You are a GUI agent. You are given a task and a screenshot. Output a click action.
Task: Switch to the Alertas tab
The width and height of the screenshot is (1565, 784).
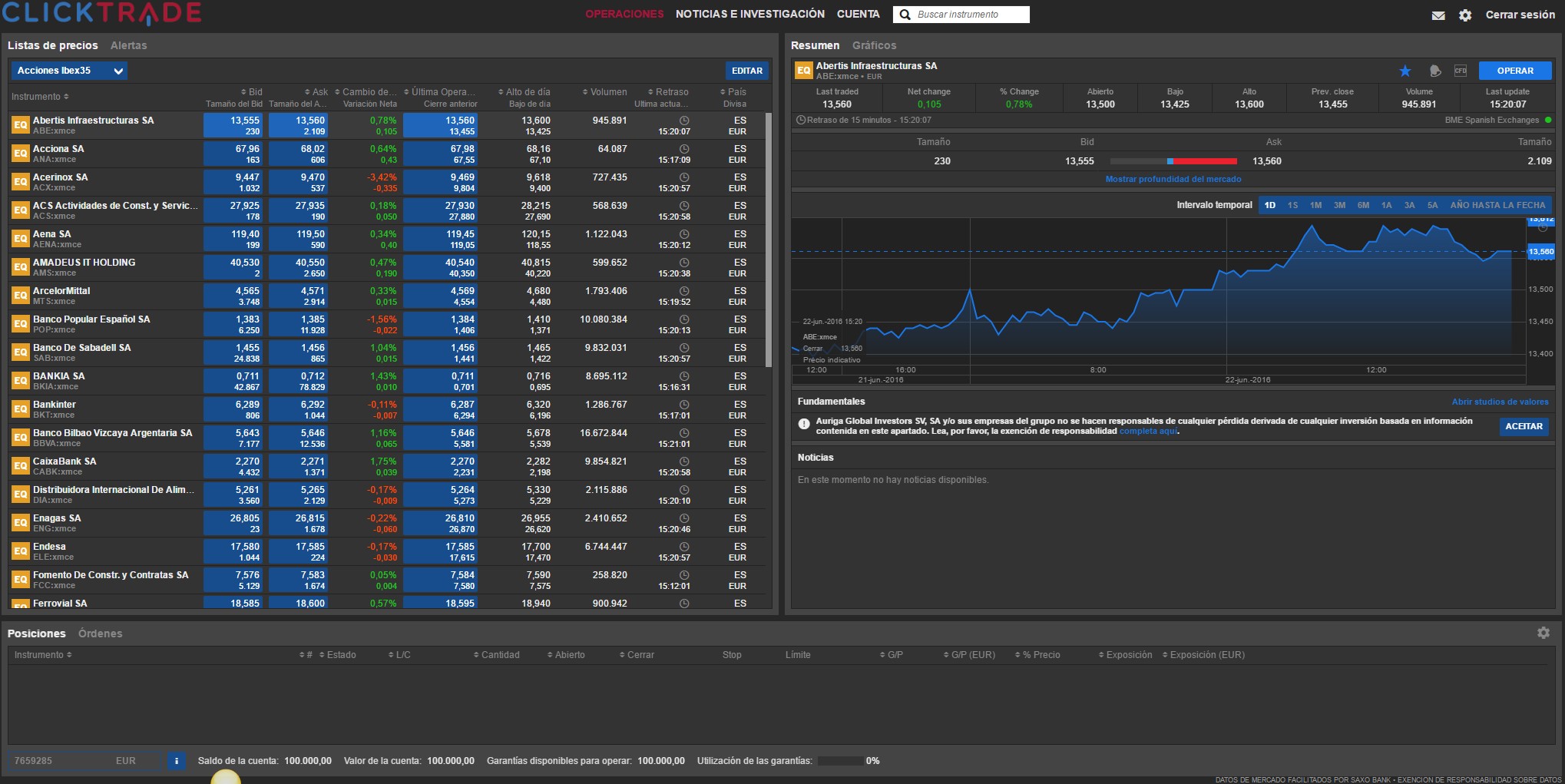(x=128, y=45)
